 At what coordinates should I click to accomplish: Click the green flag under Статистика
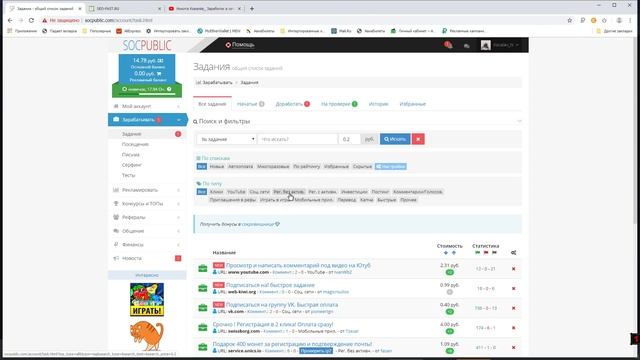point(477,253)
